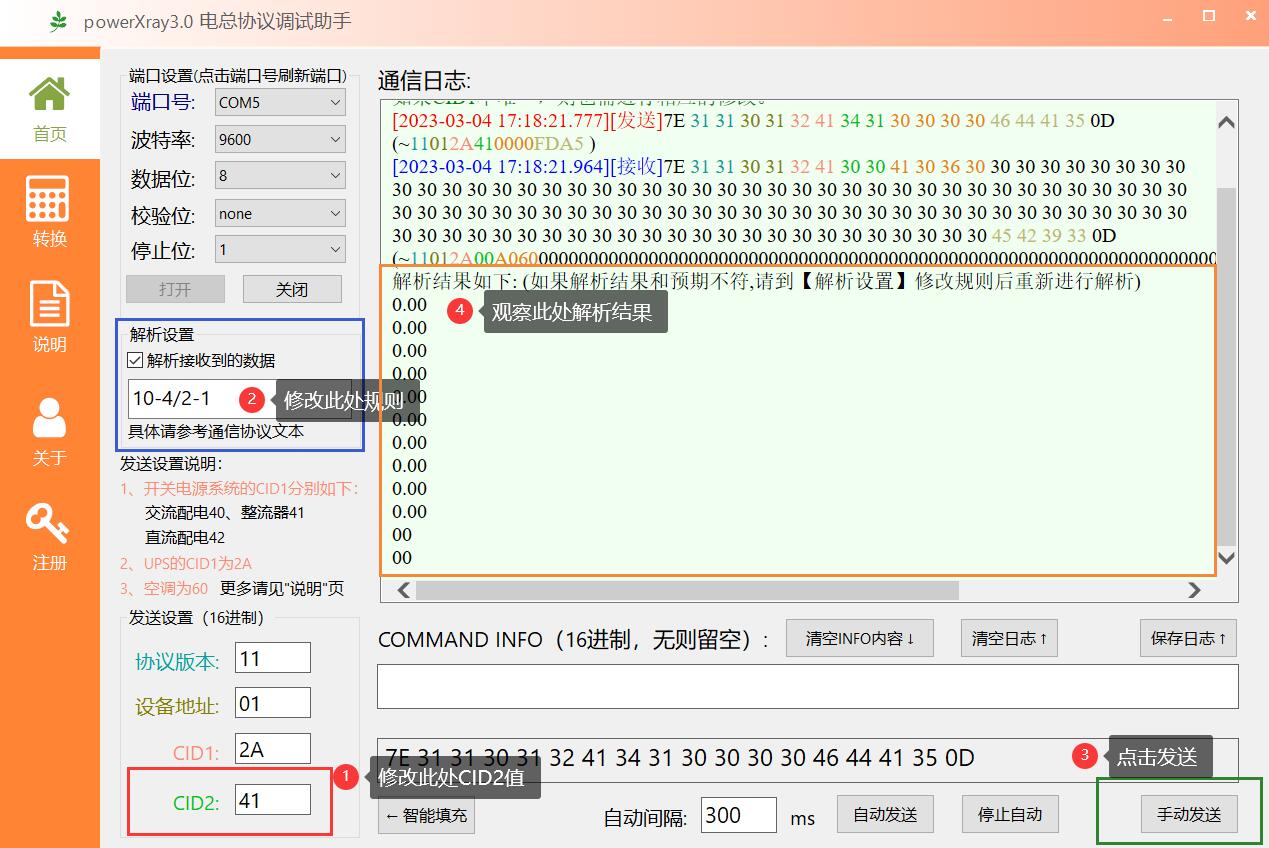Click the 手动发送 button
The width and height of the screenshot is (1269, 848).
[x=1189, y=815]
